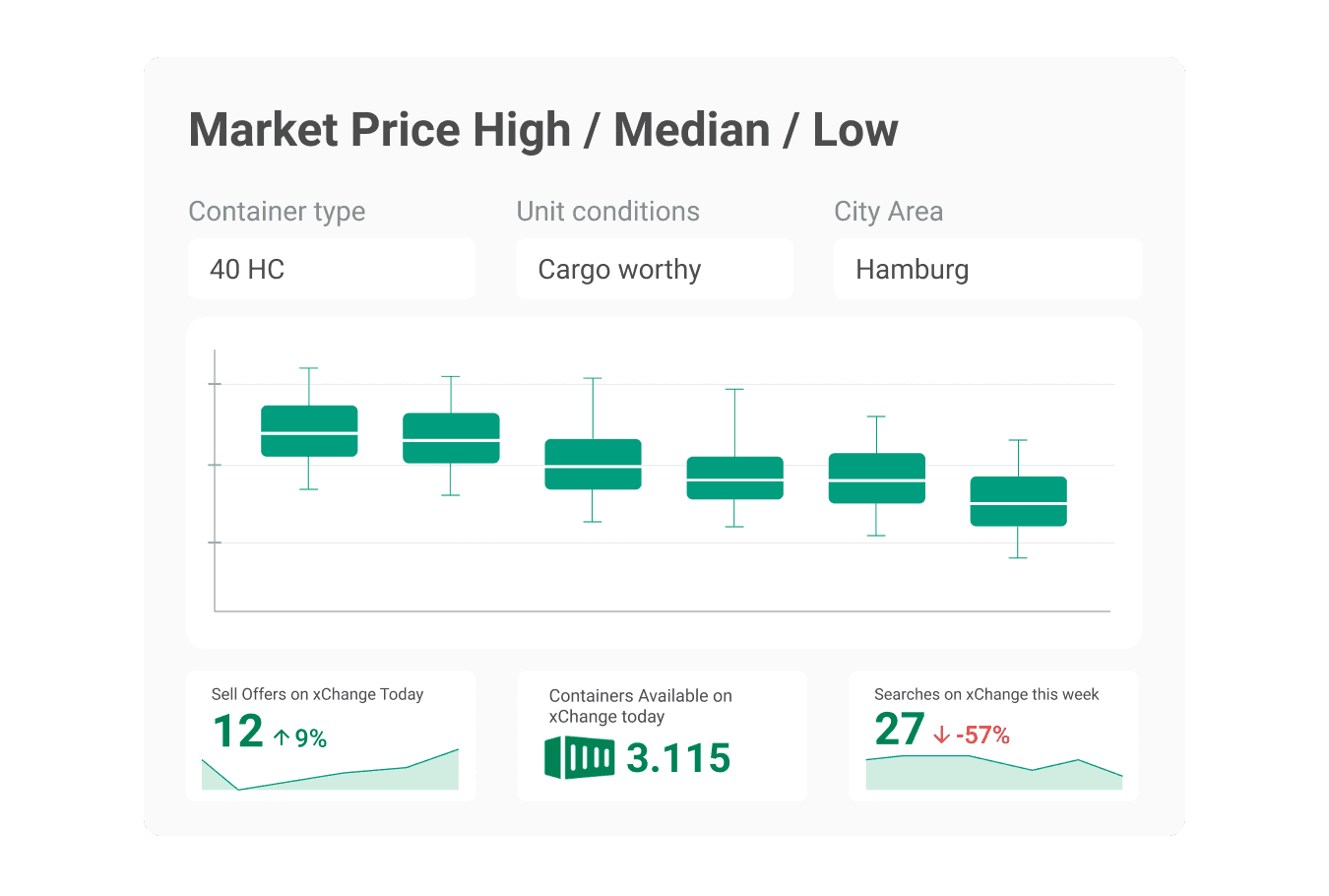Click the Sell Offers sparkline area chart
This screenshot has height=896, width=1329.
point(331,775)
